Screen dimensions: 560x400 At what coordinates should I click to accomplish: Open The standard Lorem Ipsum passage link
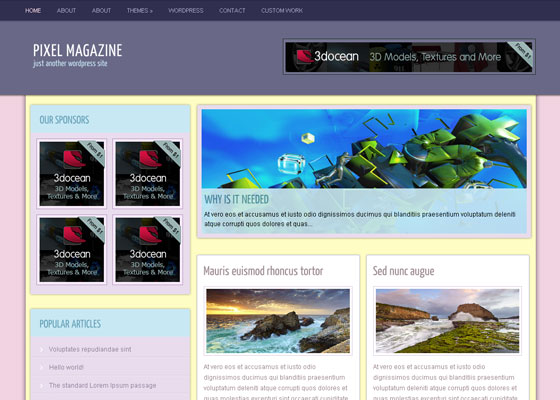tap(102, 385)
